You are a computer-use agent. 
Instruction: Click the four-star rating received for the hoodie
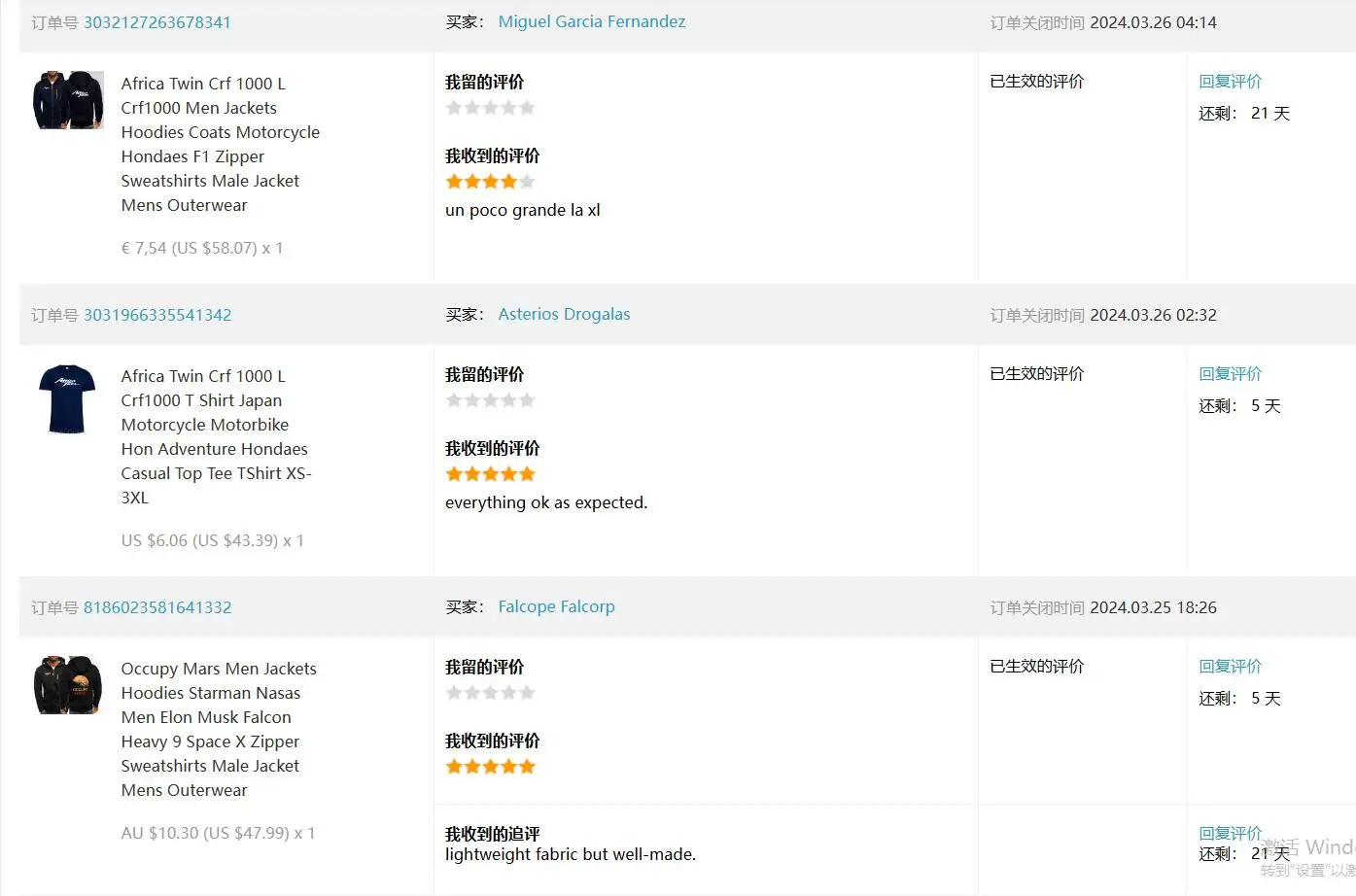point(490,182)
